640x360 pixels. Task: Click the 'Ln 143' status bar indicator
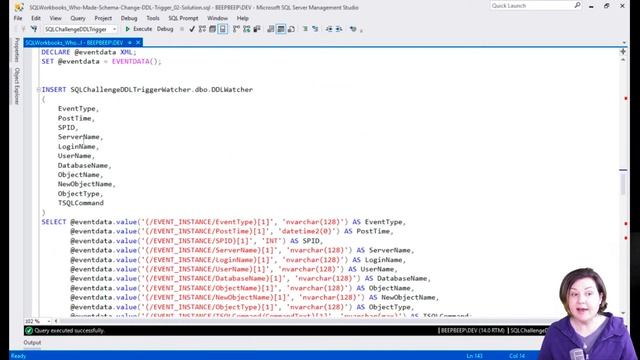click(474, 356)
